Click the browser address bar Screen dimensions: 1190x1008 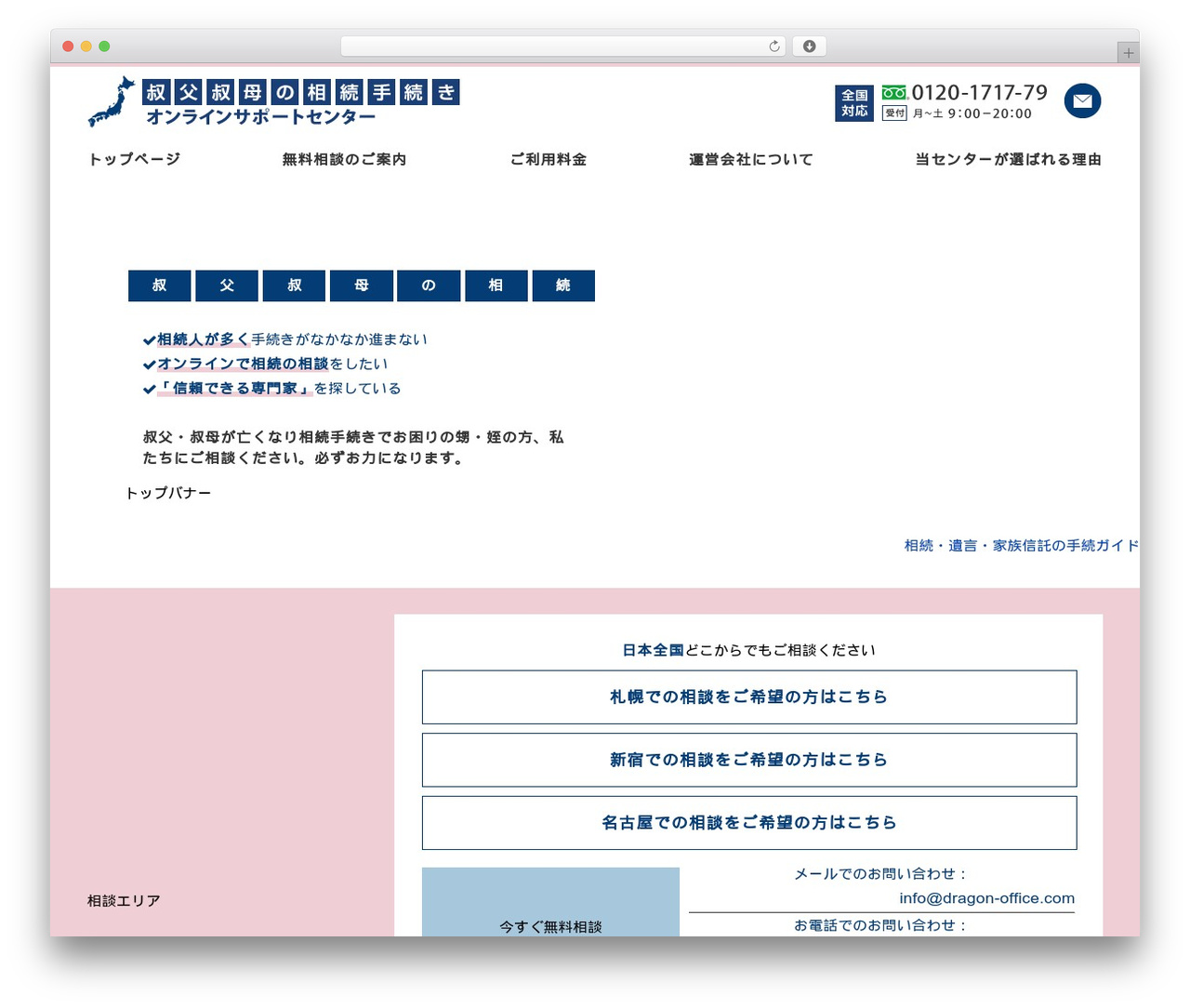[562, 46]
